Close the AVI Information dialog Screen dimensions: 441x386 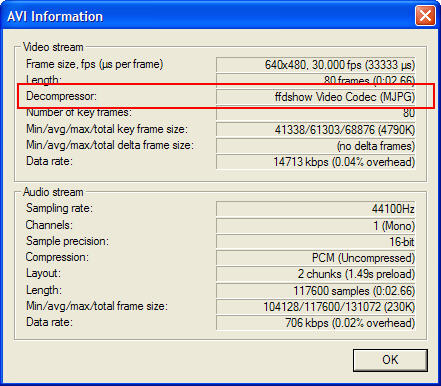[x=425, y=16]
